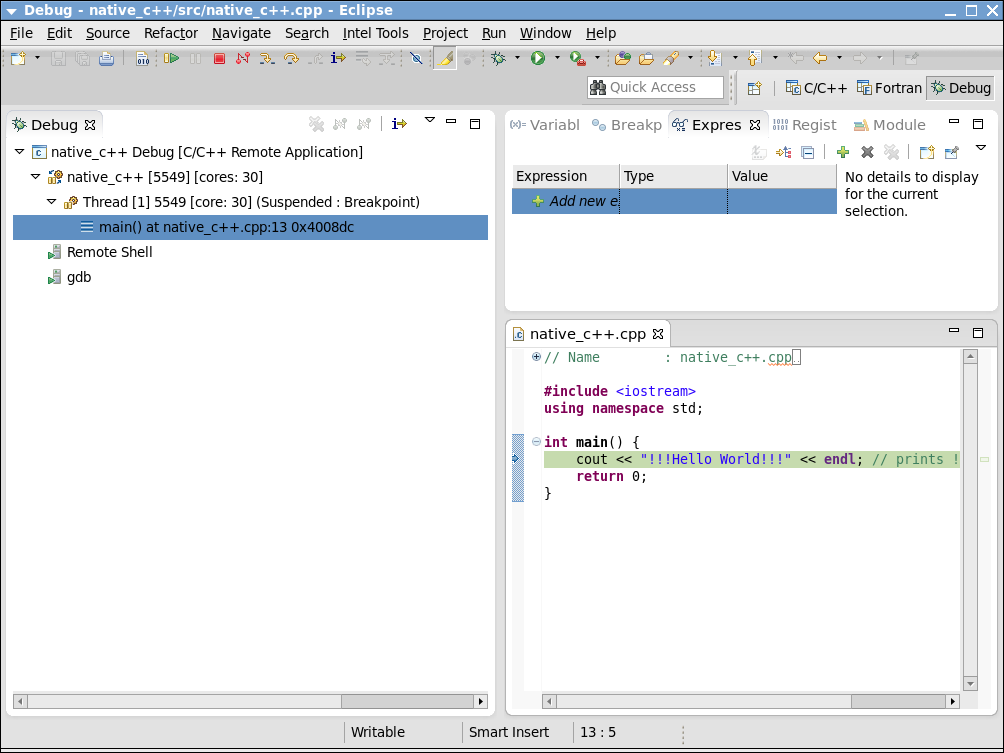Switch to the Registers tab
The image size is (1004, 753).
pos(805,125)
